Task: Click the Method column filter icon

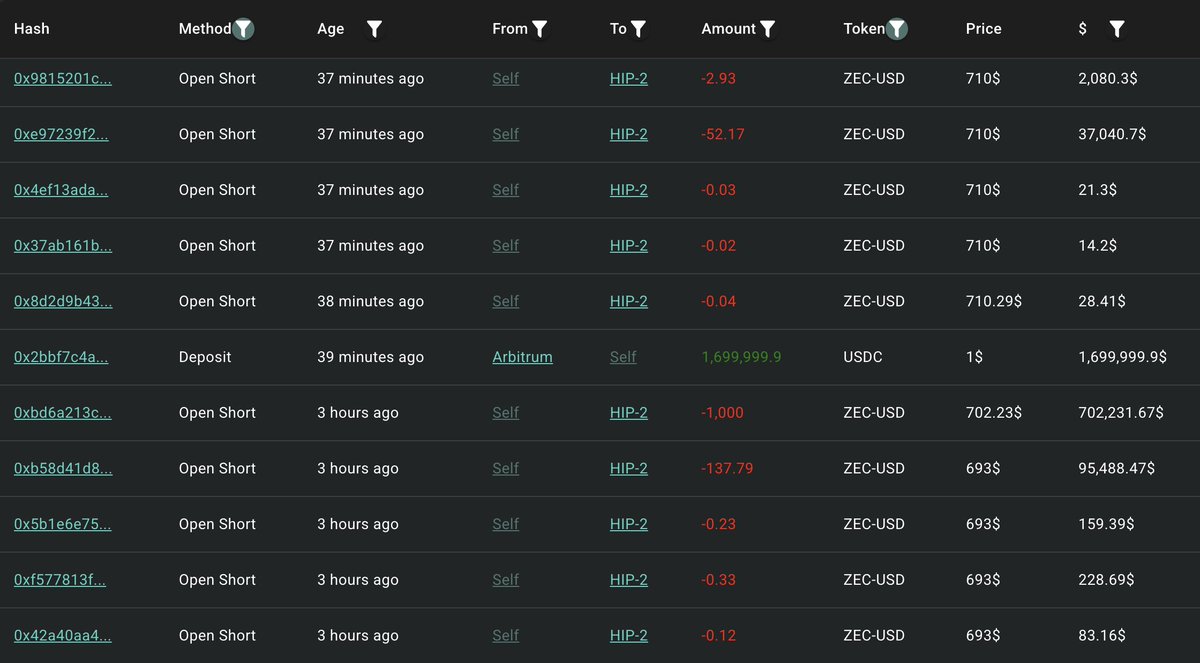Action: tap(243, 29)
